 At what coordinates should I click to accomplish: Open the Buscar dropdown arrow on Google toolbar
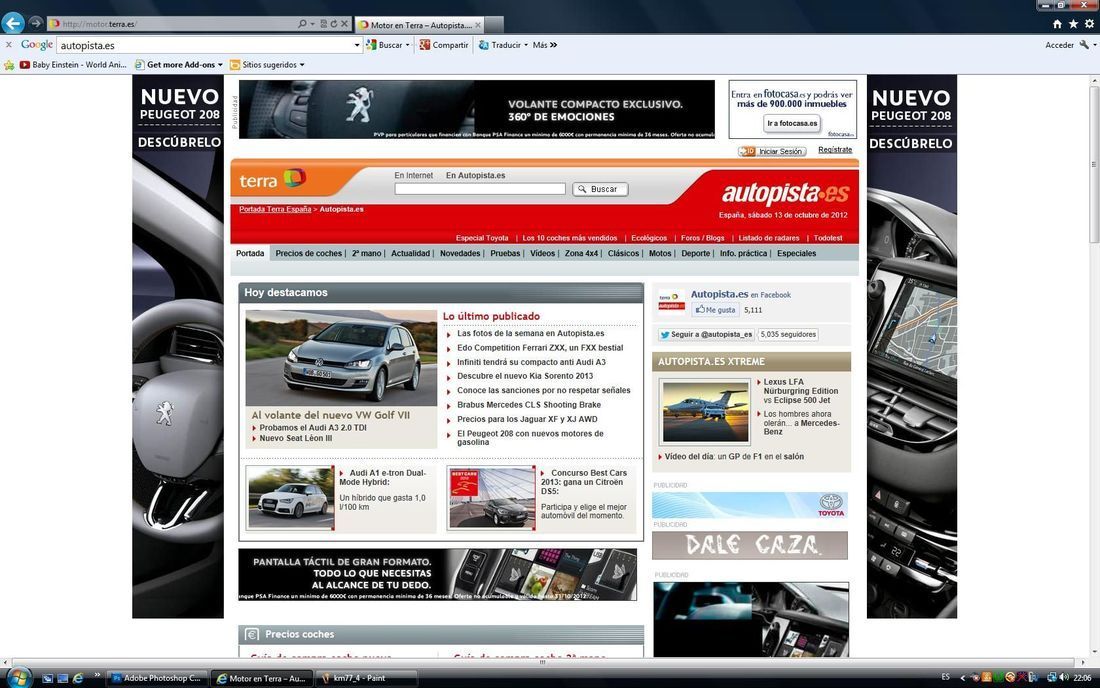point(407,45)
